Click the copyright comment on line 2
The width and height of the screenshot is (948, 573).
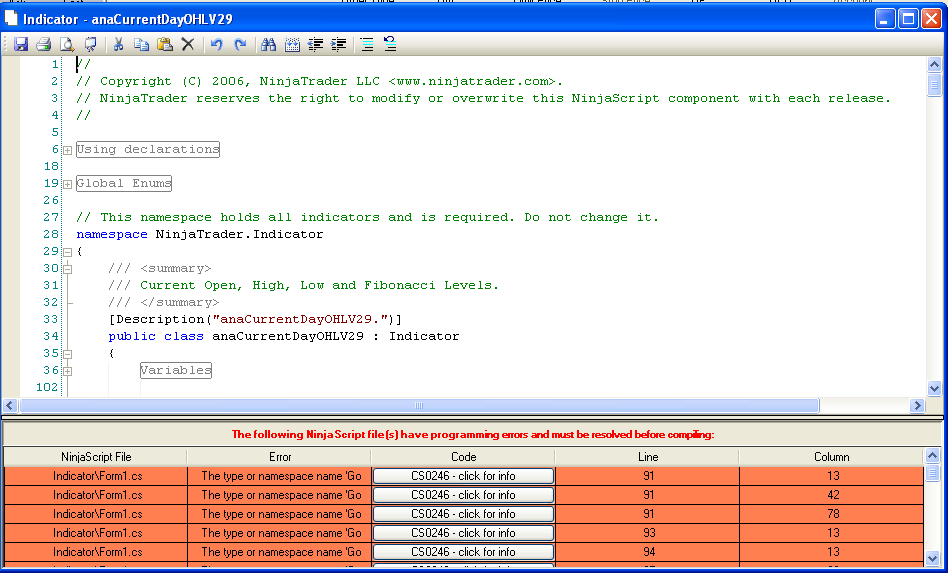click(x=319, y=81)
